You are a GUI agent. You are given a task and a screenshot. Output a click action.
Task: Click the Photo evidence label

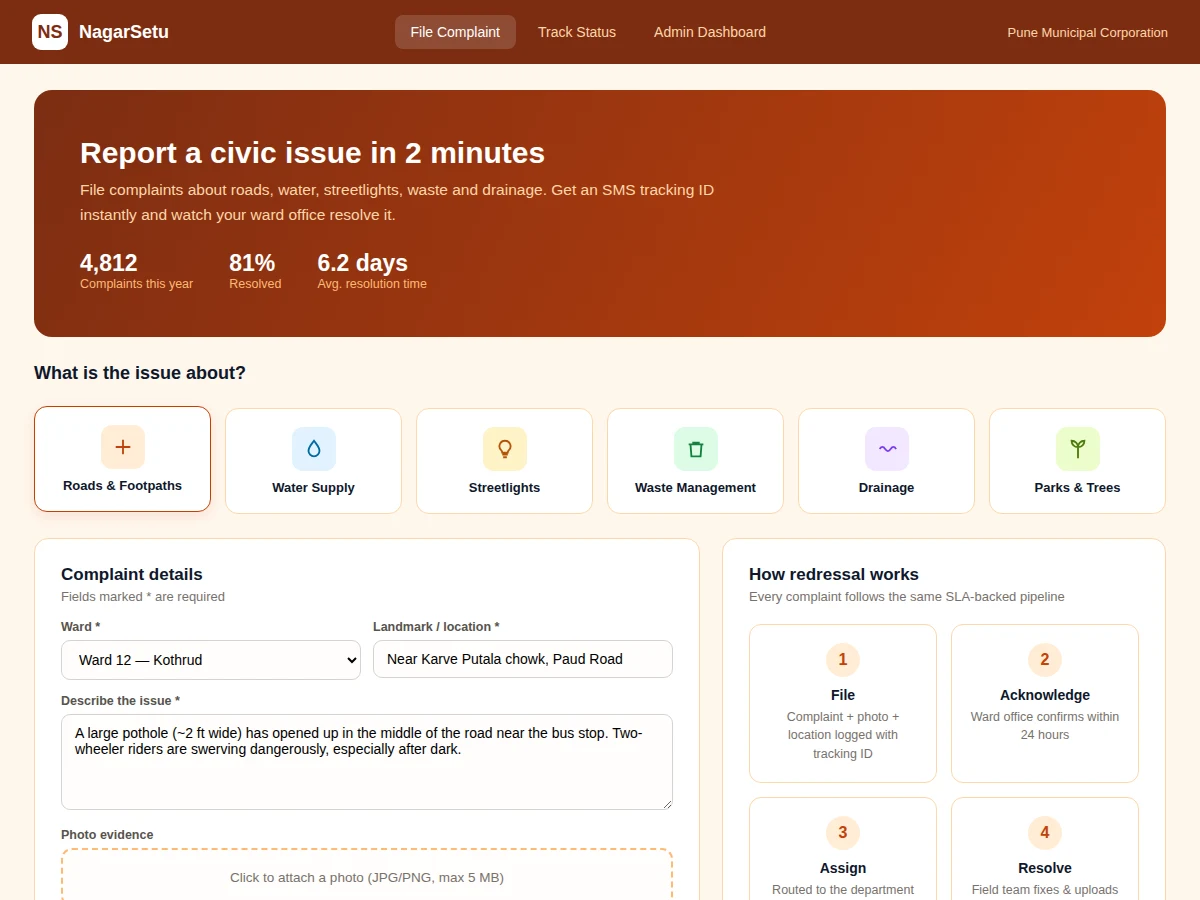pyautogui.click(x=107, y=835)
